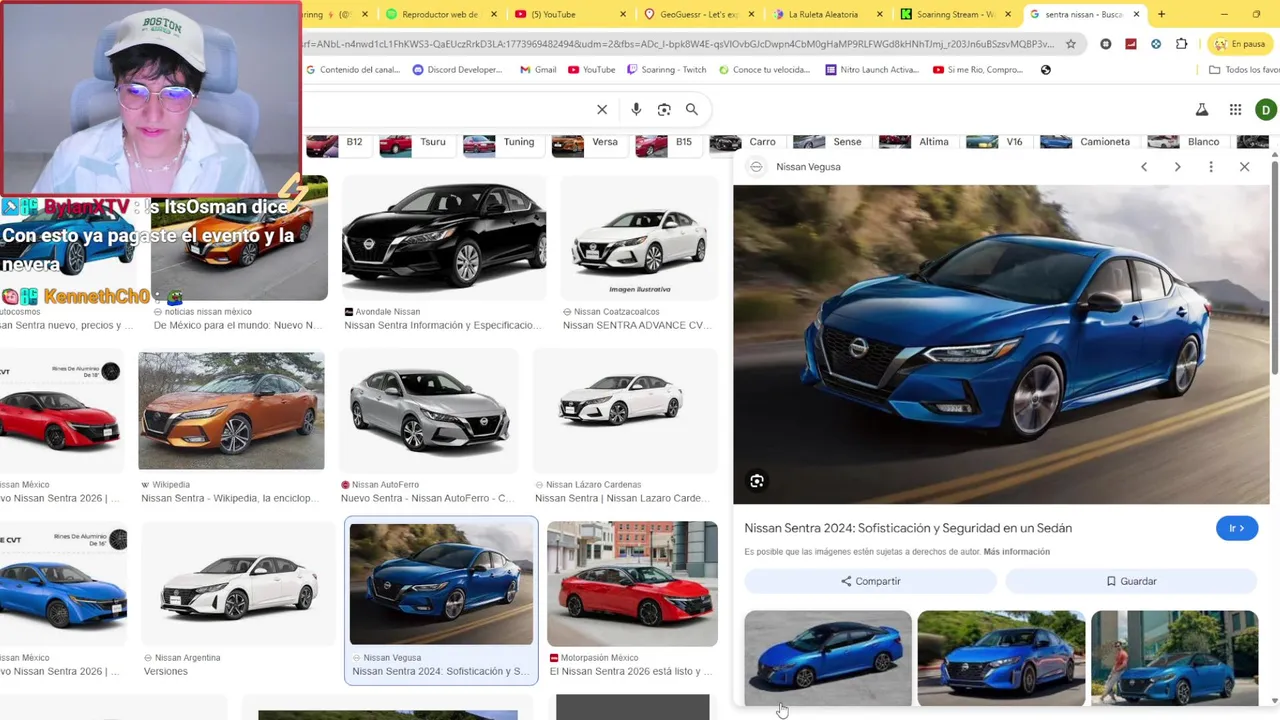Search inside image with Lens icon

tap(757, 482)
